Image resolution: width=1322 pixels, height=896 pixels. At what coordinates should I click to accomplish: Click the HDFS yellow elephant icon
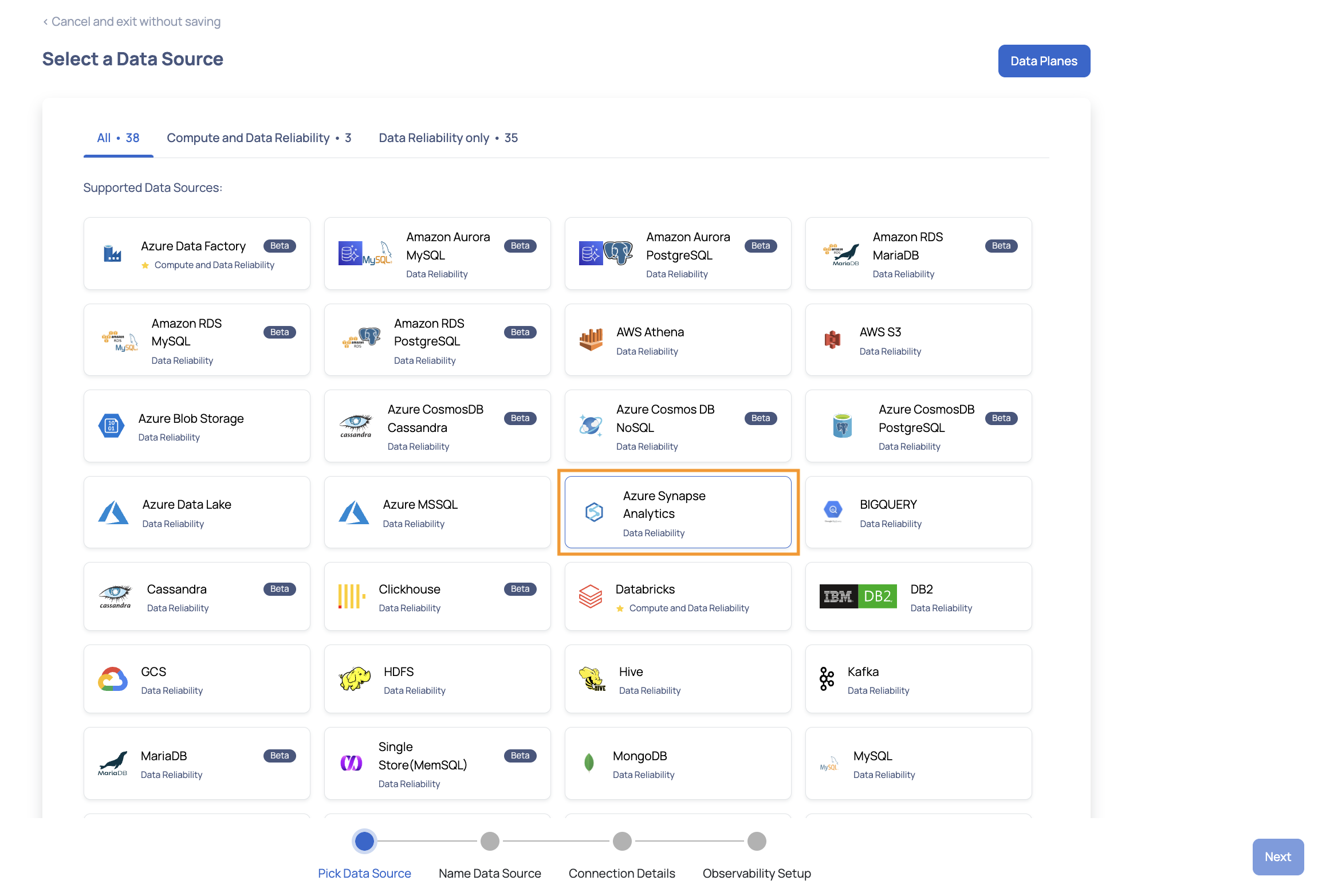(355, 679)
